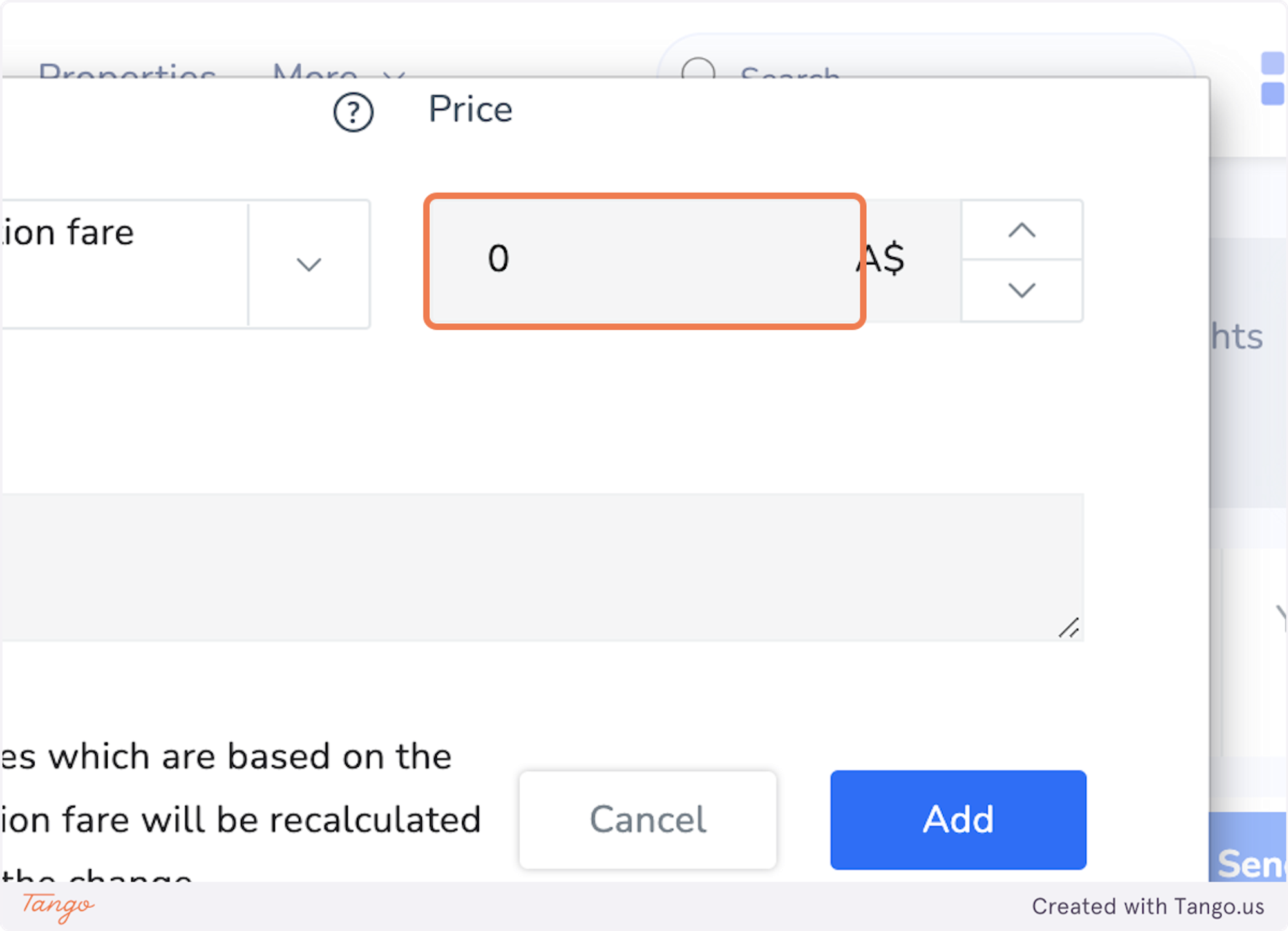1288x931 pixels.
Task: Click the down arrow to decrease price
Action: click(x=1021, y=291)
